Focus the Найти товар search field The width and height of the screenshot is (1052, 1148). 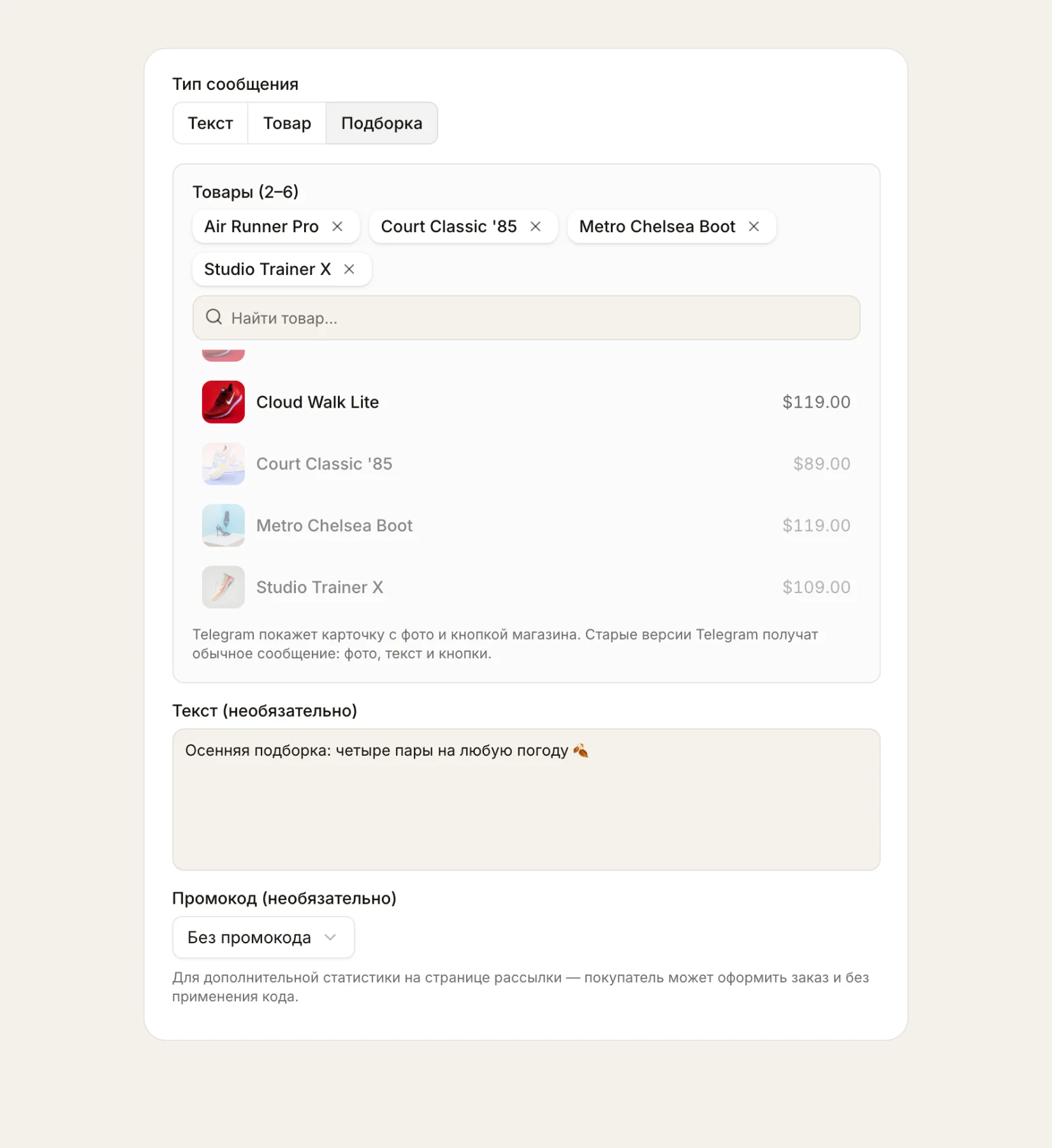click(526, 318)
